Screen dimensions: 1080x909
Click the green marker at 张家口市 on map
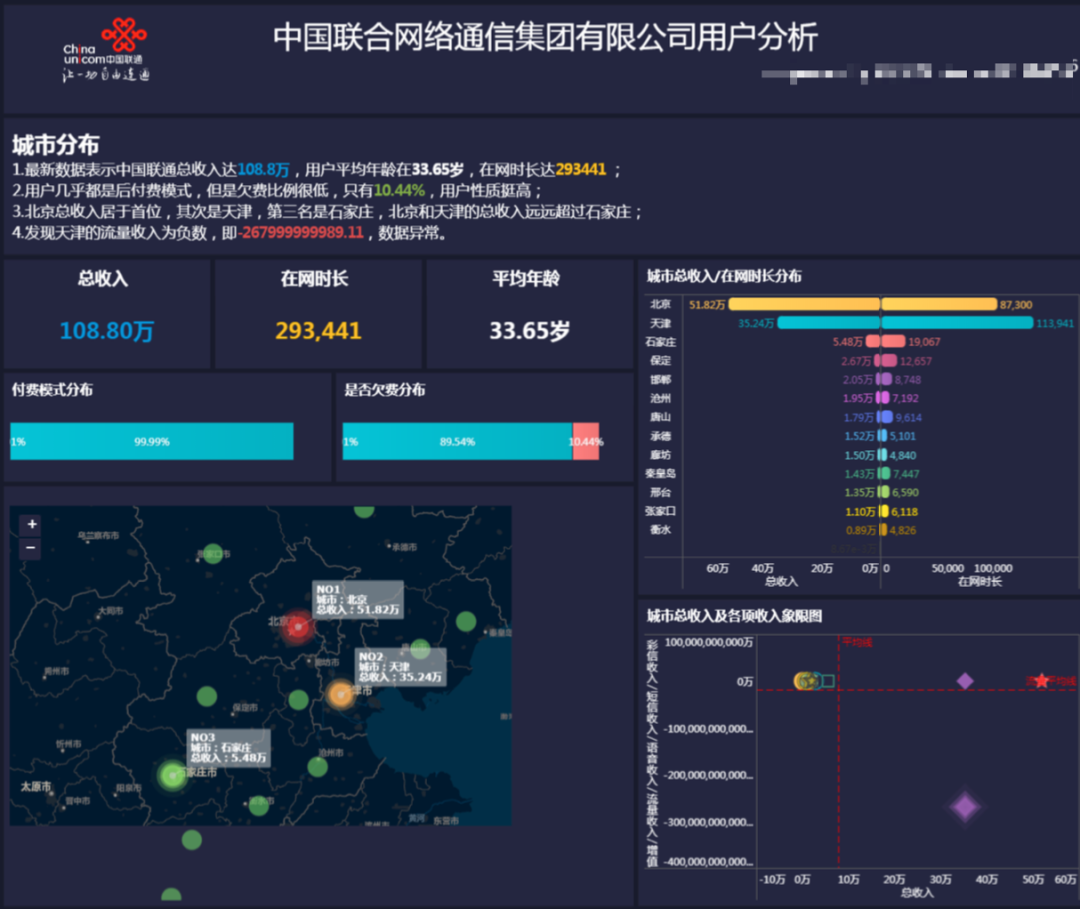[x=213, y=554]
